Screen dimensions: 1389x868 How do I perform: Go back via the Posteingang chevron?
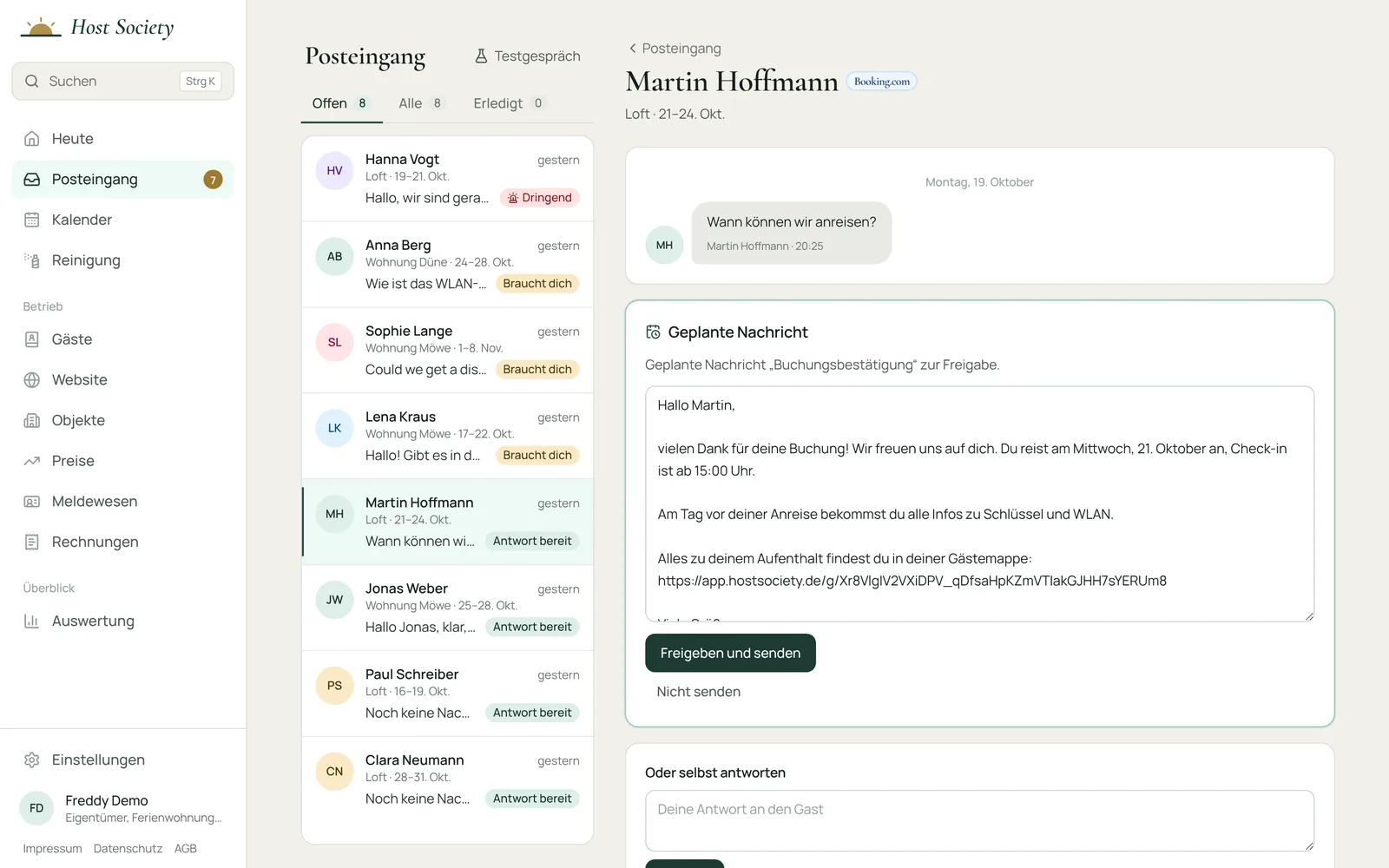(633, 49)
